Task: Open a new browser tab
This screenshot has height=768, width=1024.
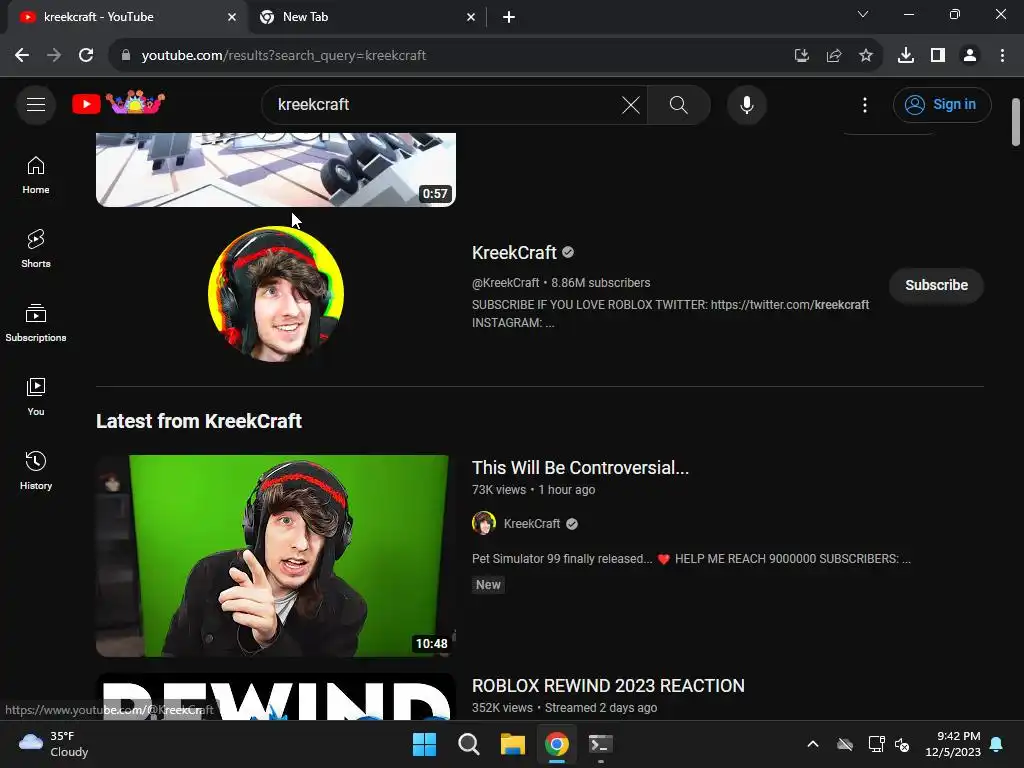Action: point(509,17)
